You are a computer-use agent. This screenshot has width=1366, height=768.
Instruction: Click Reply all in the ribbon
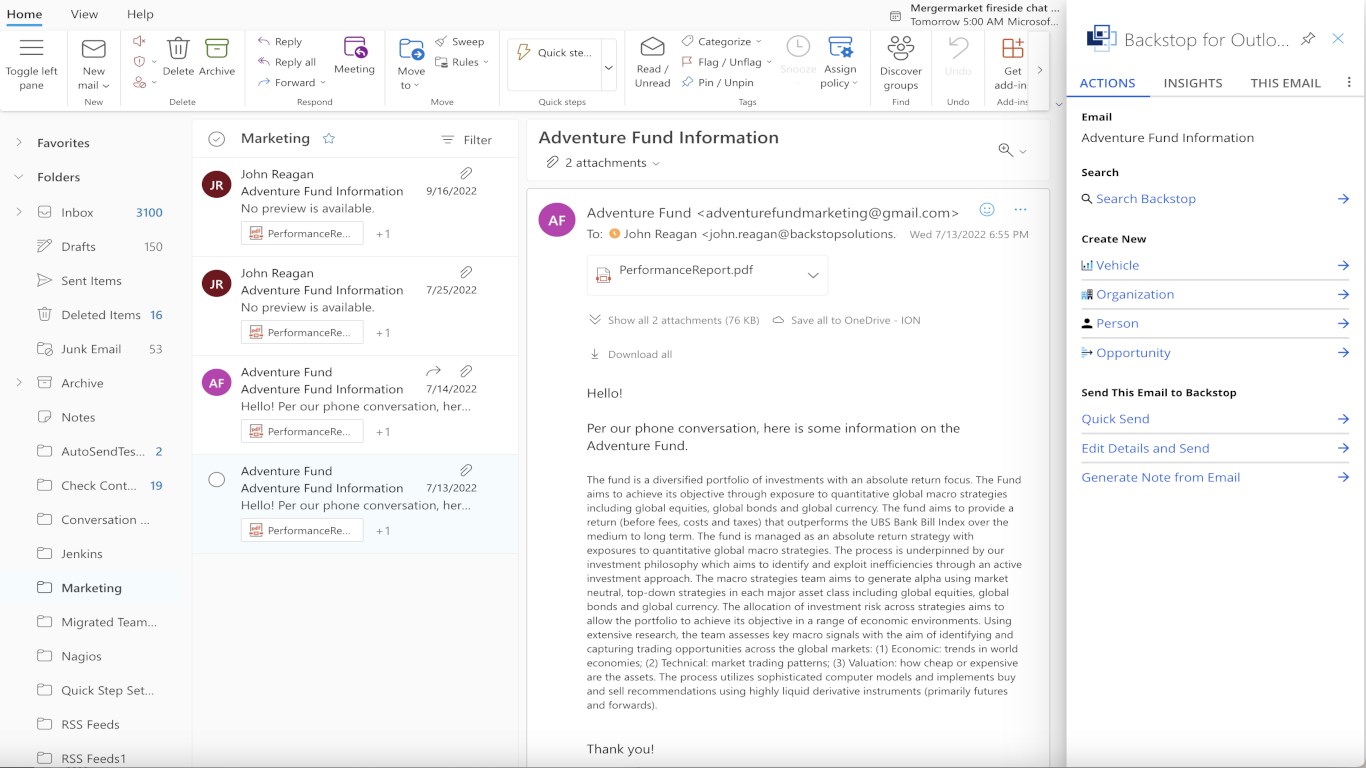tap(286, 62)
